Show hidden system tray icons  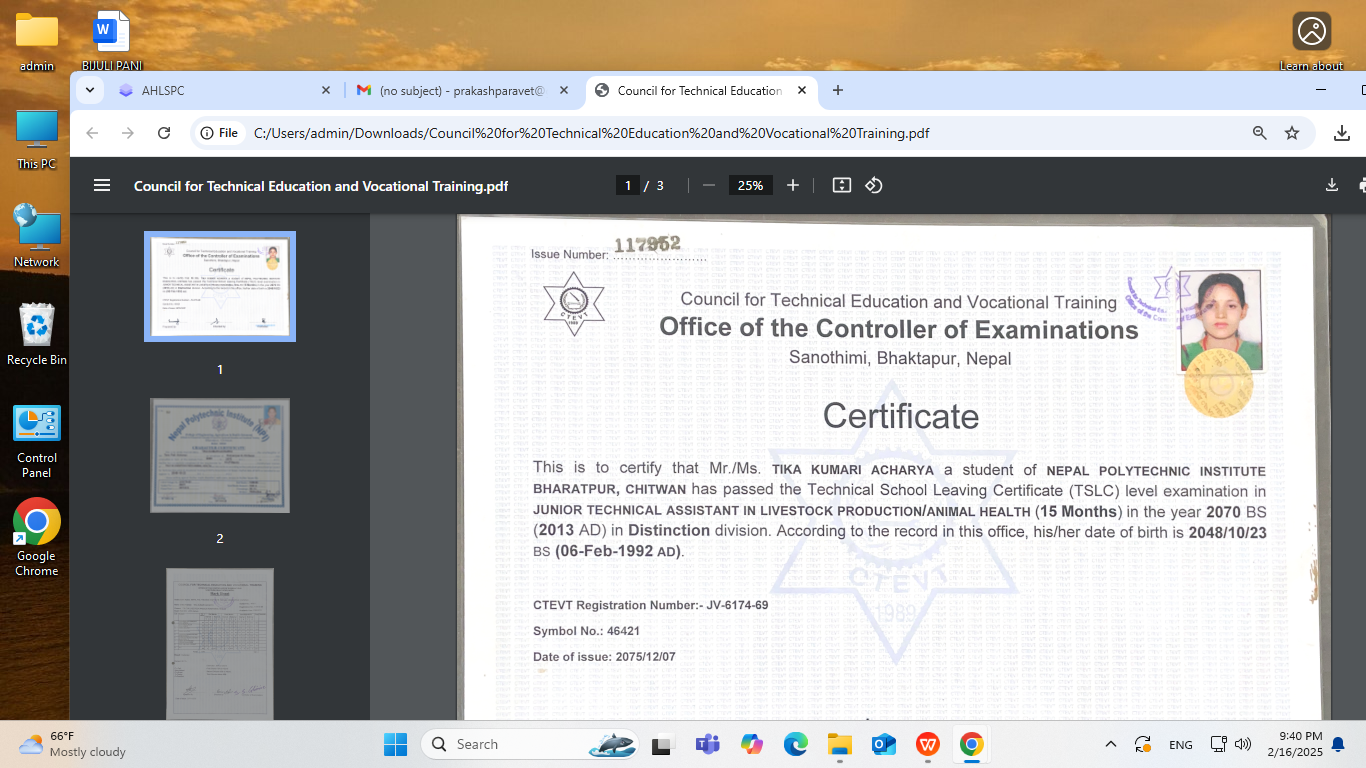pyautogui.click(x=1110, y=744)
